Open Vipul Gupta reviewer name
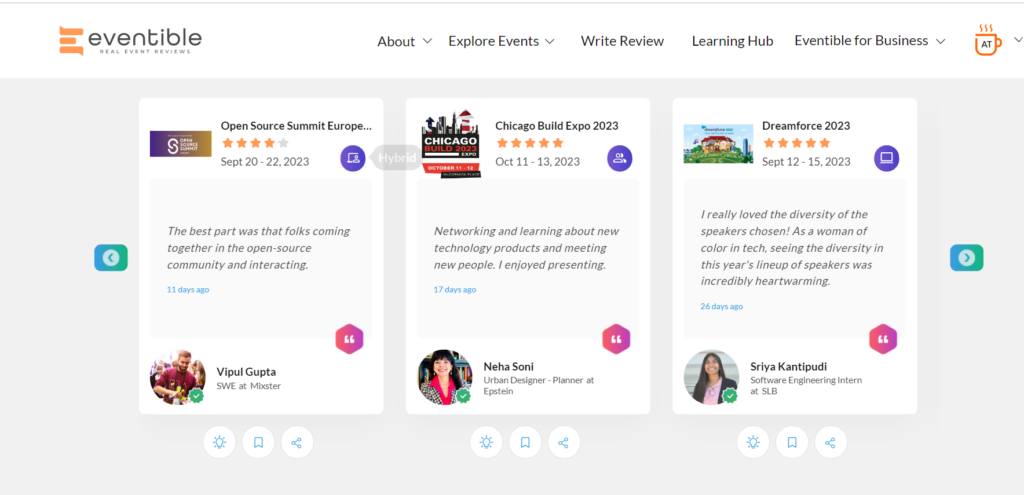Image resolution: width=1024 pixels, height=495 pixels. click(x=246, y=372)
